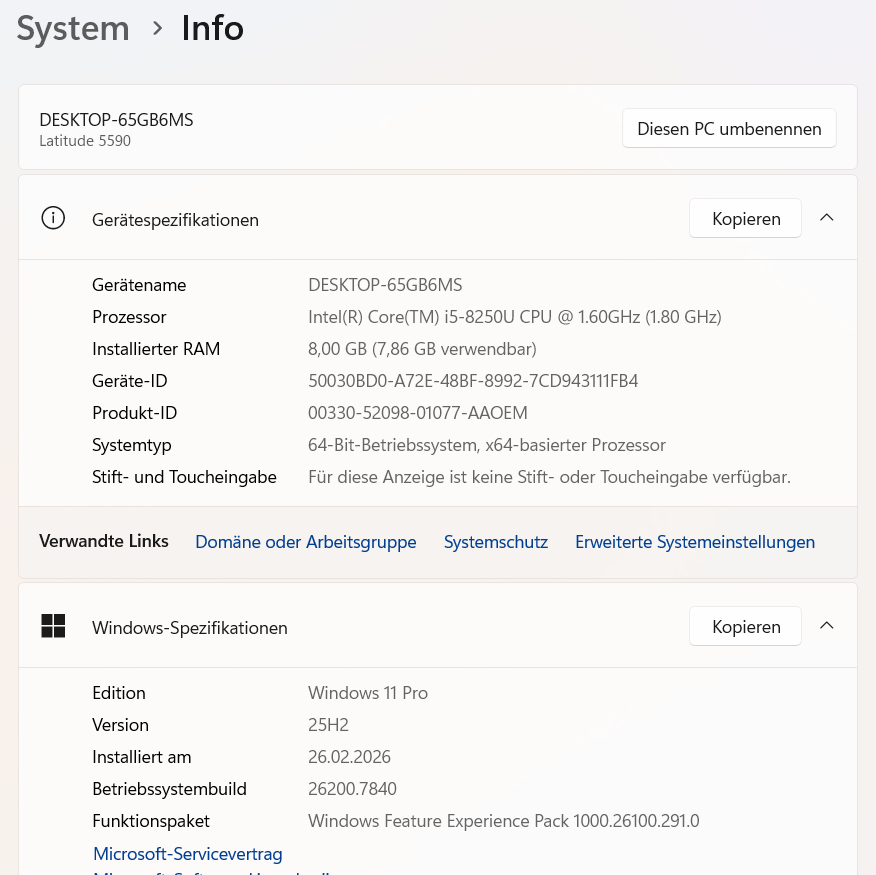
Task: Click the Funktionspaket label
Action: 151,821
